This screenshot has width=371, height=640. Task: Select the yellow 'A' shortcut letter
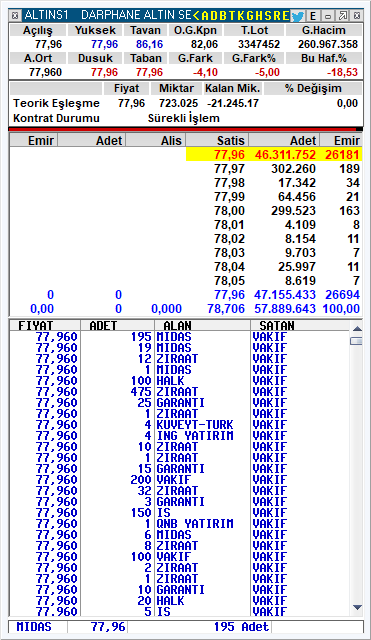click(x=204, y=16)
